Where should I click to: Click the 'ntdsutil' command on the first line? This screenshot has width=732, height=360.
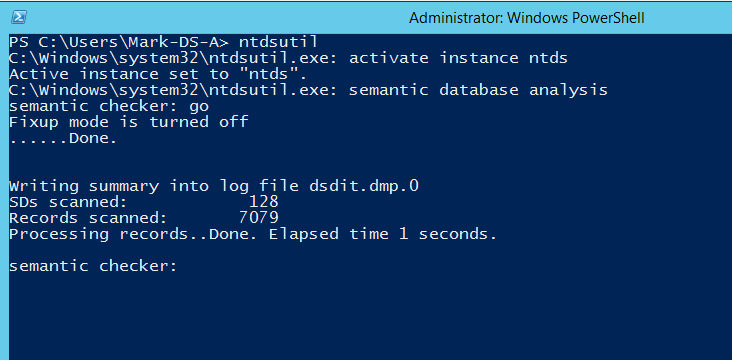click(x=278, y=42)
